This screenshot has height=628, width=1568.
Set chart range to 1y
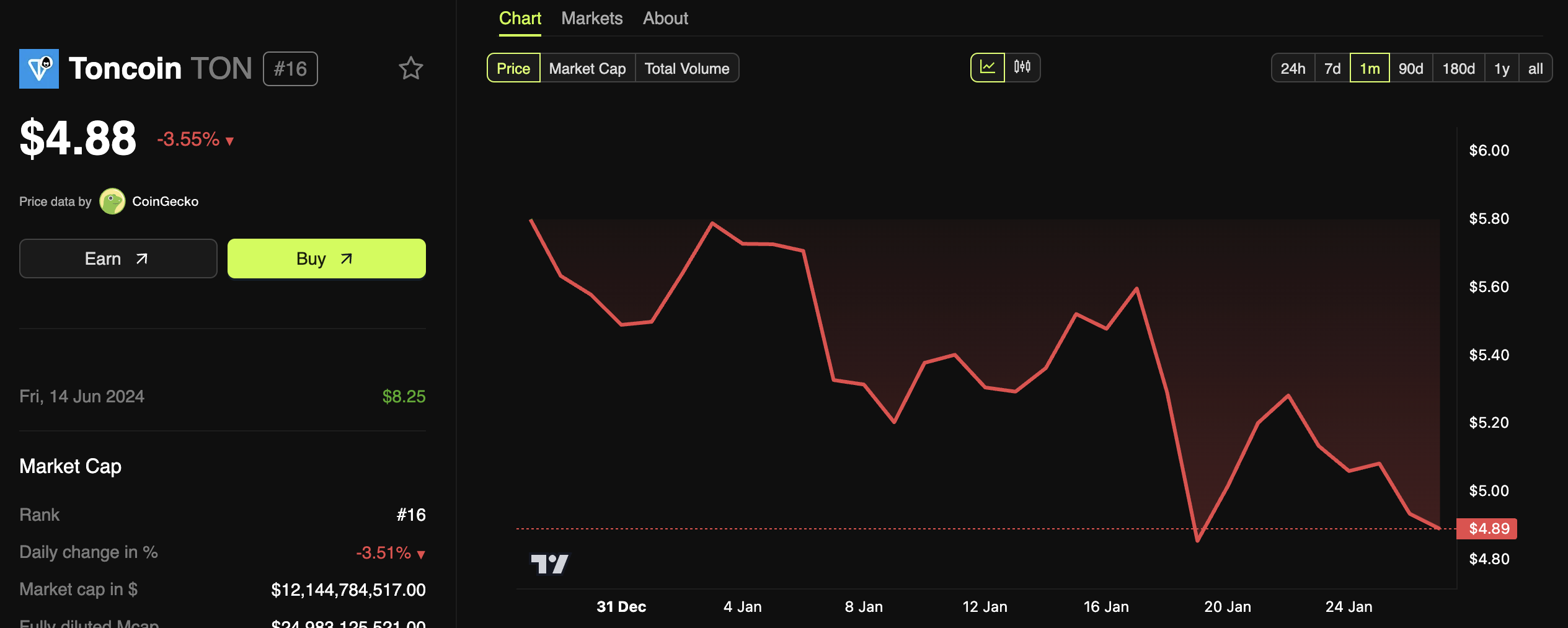1502,68
